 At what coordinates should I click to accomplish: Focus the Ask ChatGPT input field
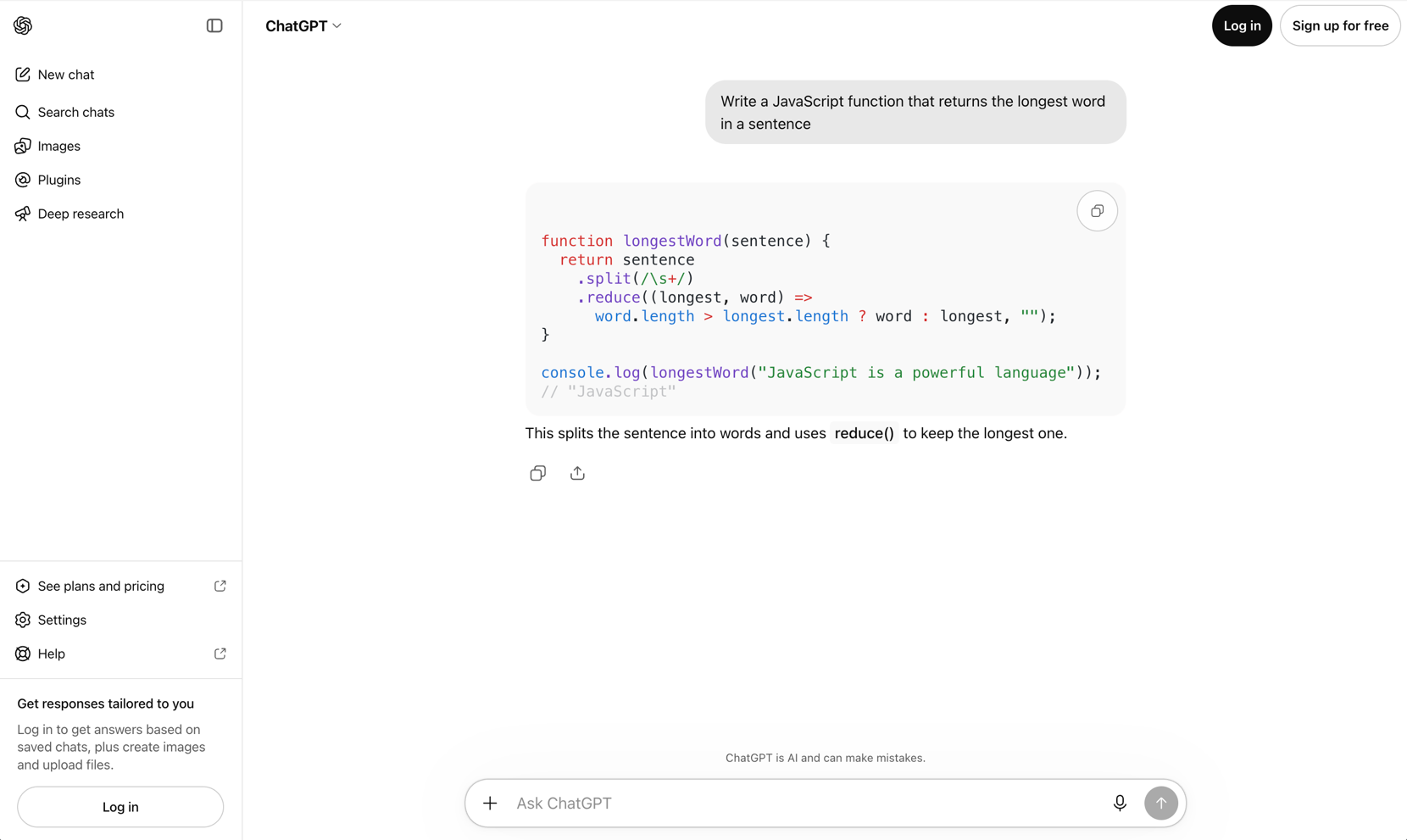pos(805,803)
